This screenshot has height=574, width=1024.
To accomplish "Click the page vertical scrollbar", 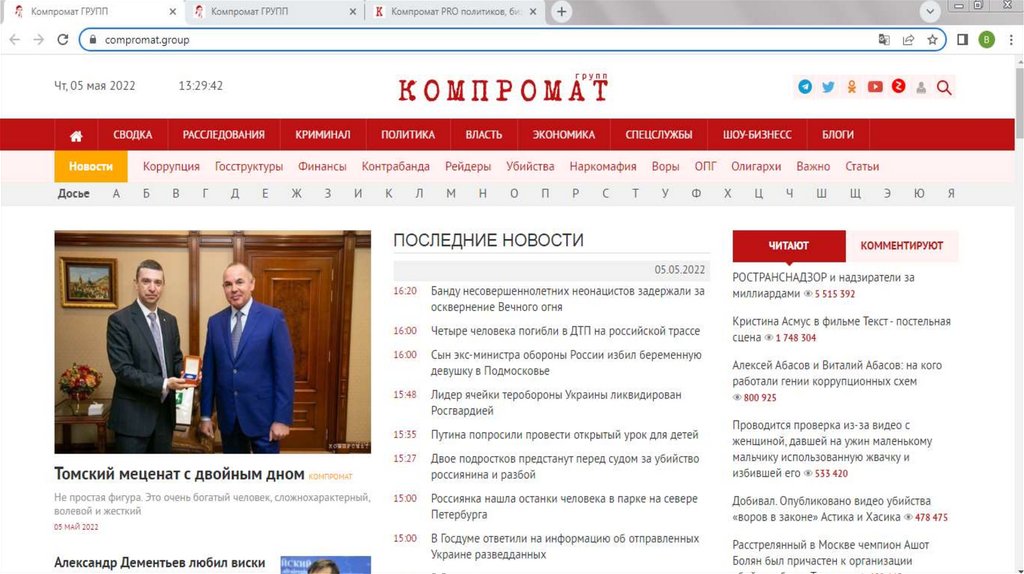I will click(1019, 313).
